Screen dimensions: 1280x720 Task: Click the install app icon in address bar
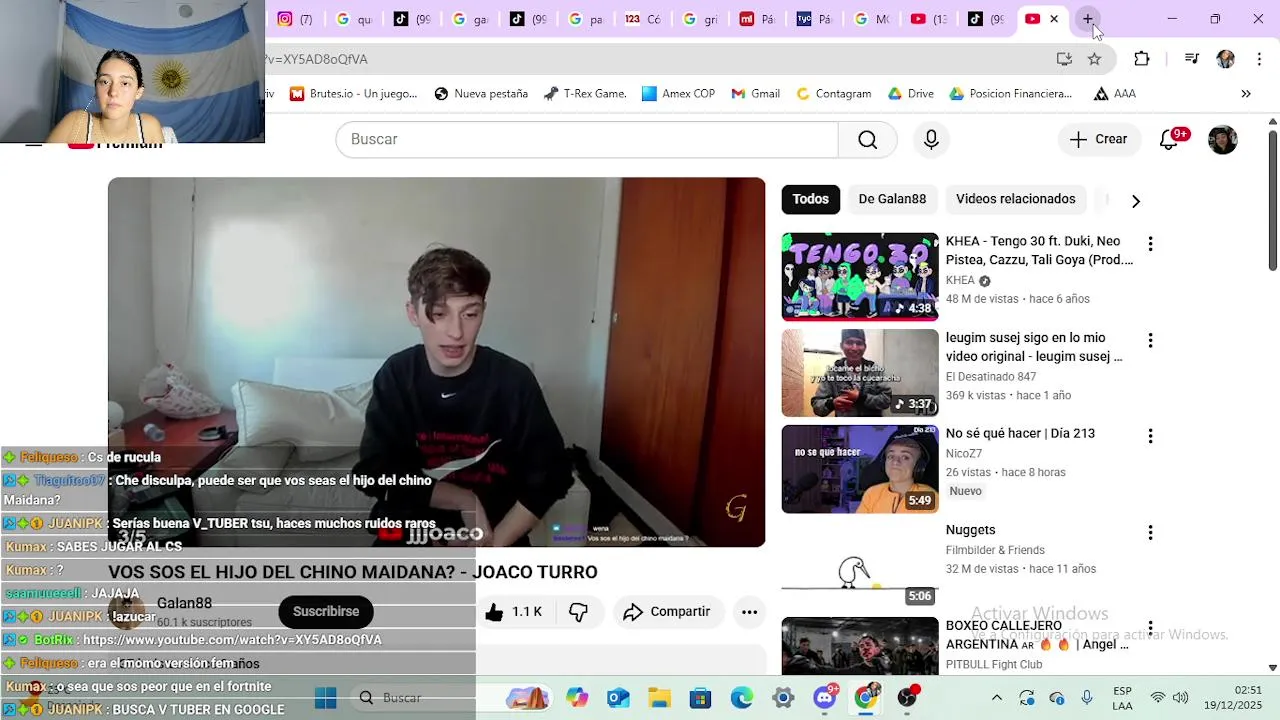click(1064, 59)
